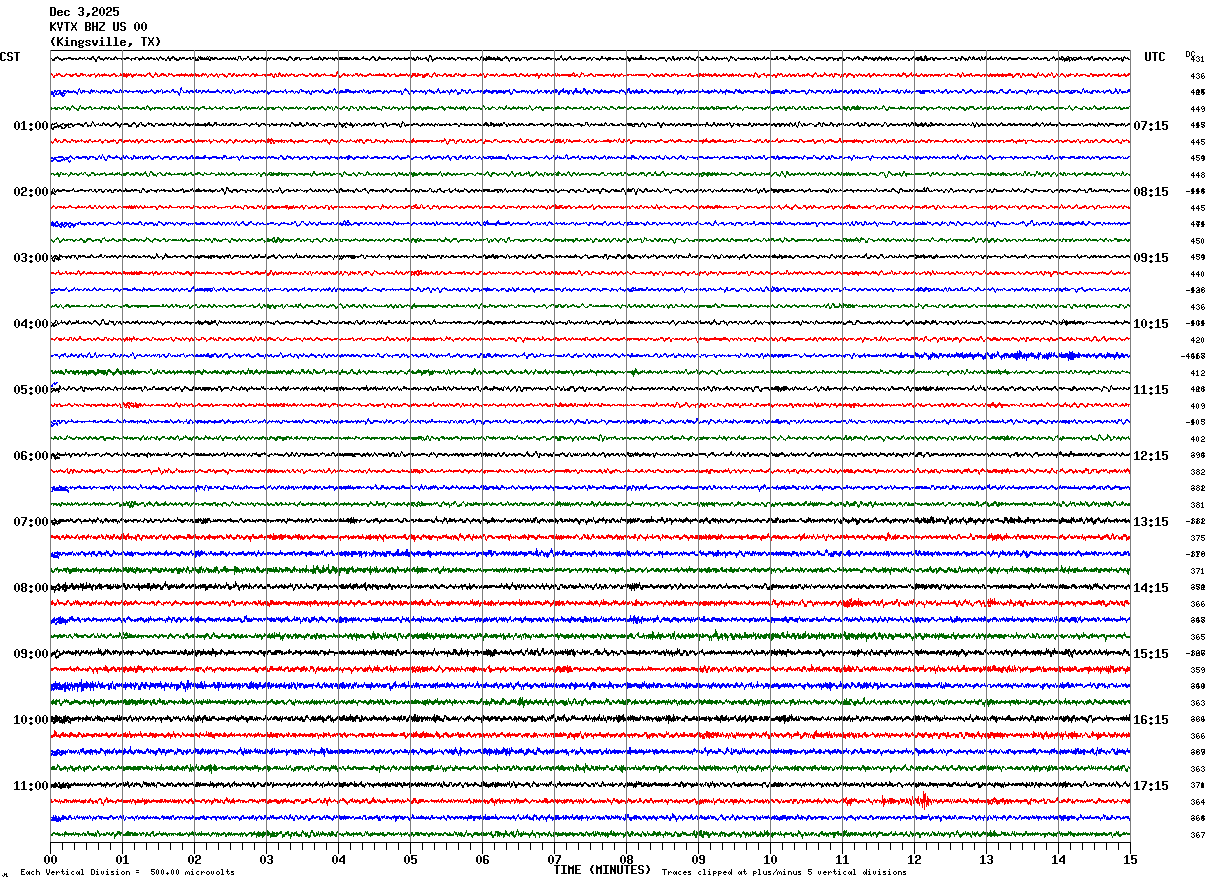Image resolution: width=1210 pixels, height=886 pixels.
Task: Select the 02:00 CST row label
Action: 31,192
